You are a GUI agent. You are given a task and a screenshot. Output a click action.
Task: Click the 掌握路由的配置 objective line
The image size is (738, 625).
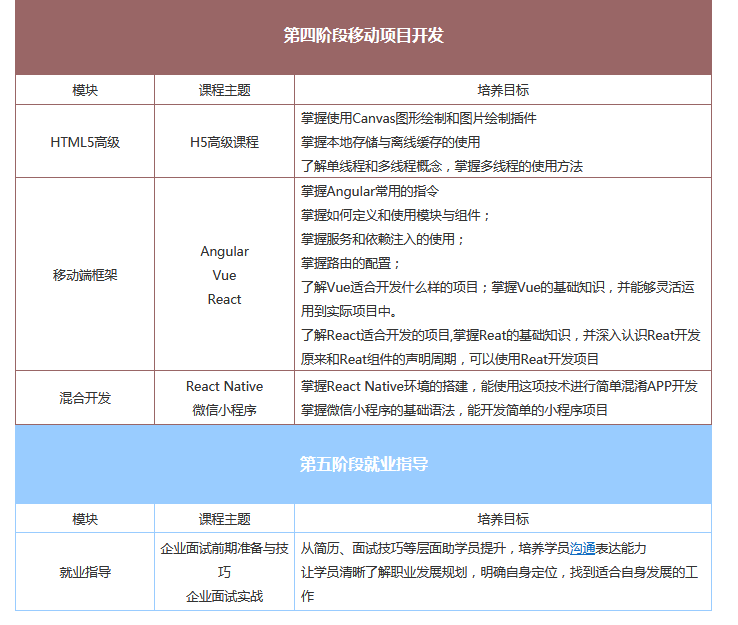[x=351, y=263]
